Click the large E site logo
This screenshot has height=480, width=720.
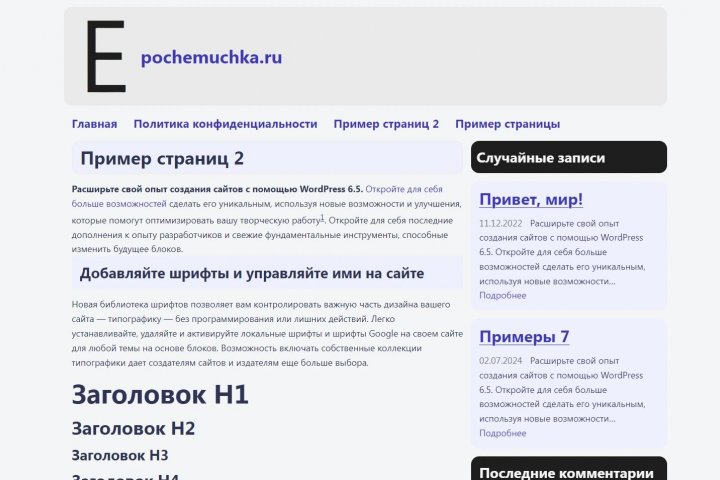[106, 56]
